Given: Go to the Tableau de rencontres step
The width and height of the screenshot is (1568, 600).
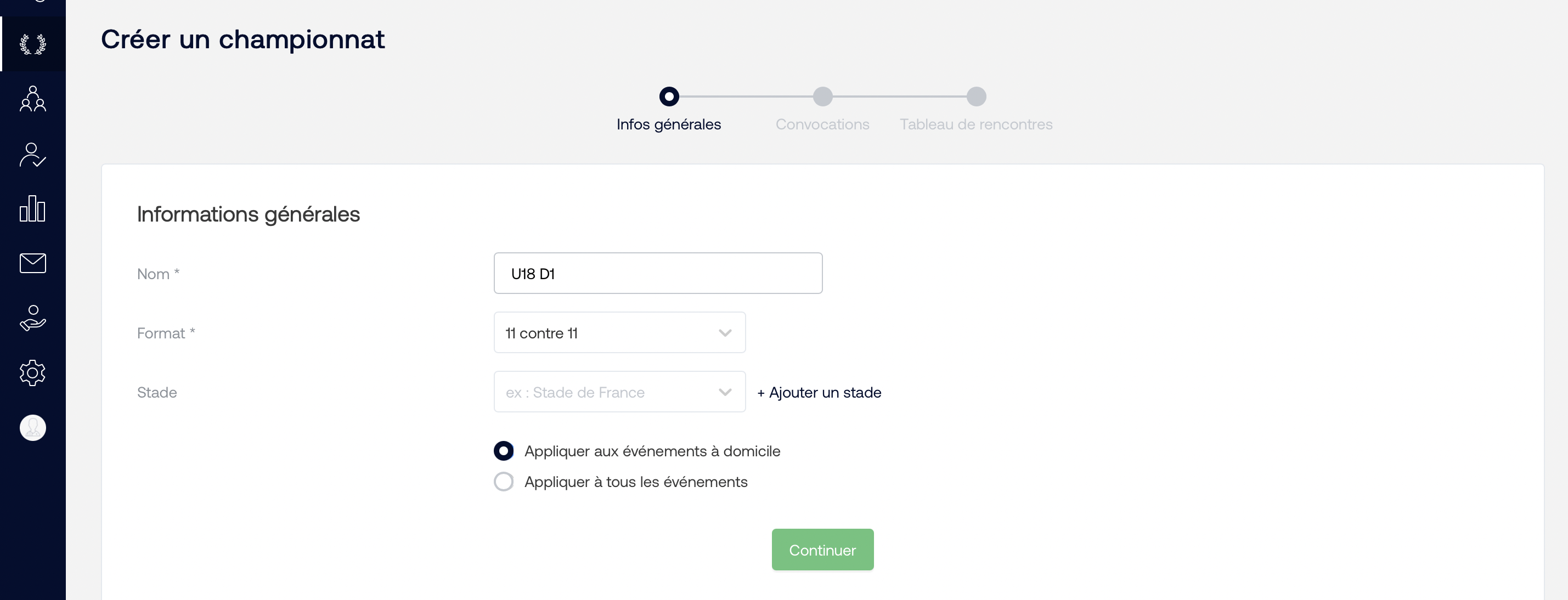Looking at the screenshot, I should click(x=975, y=124).
